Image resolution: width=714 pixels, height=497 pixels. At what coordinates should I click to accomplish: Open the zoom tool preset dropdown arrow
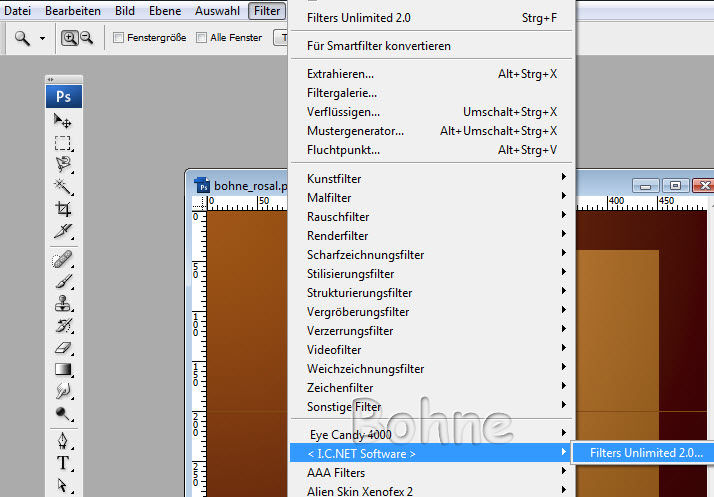[42, 38]
